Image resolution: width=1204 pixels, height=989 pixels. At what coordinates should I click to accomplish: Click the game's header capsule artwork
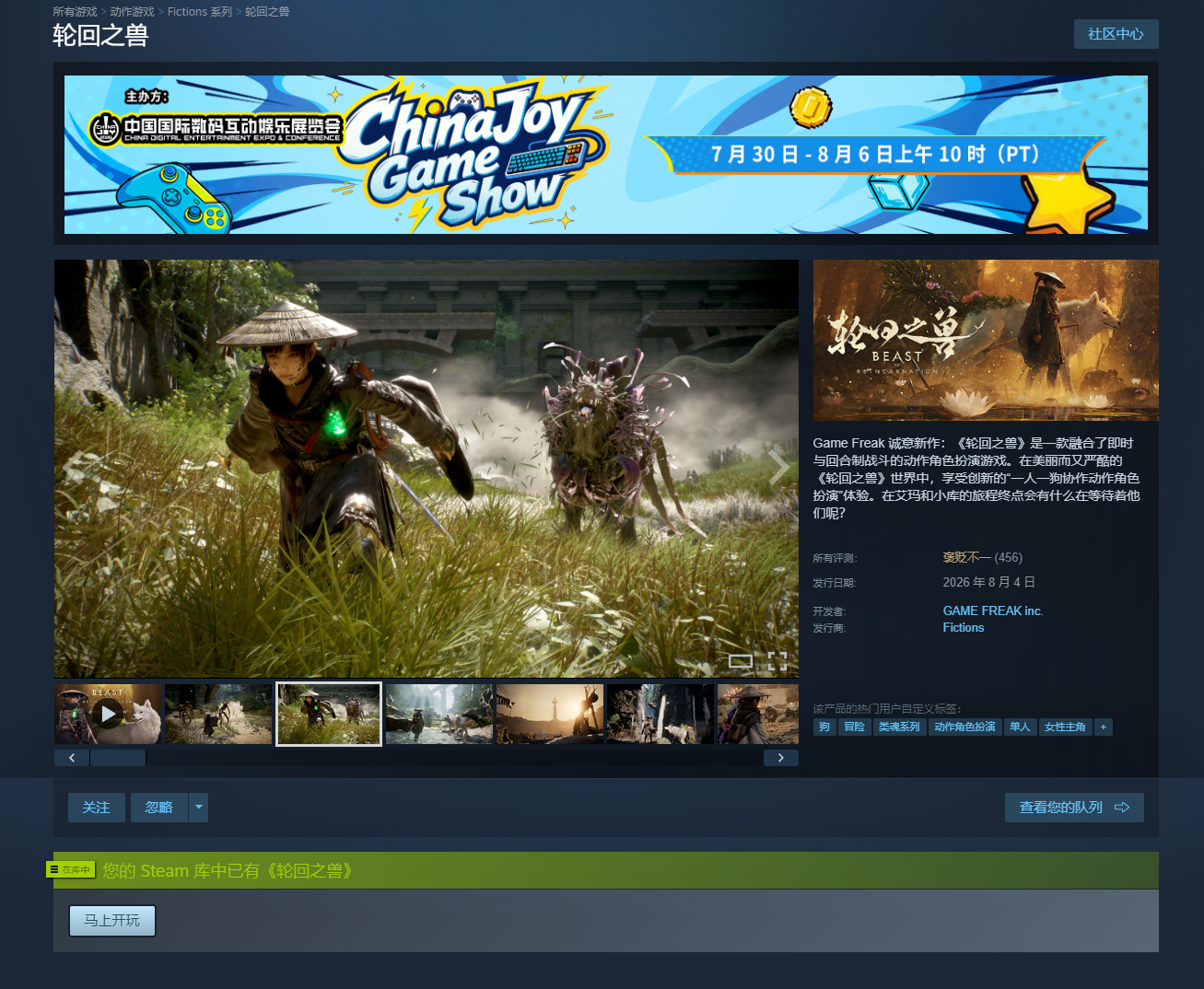pos(986,341)
